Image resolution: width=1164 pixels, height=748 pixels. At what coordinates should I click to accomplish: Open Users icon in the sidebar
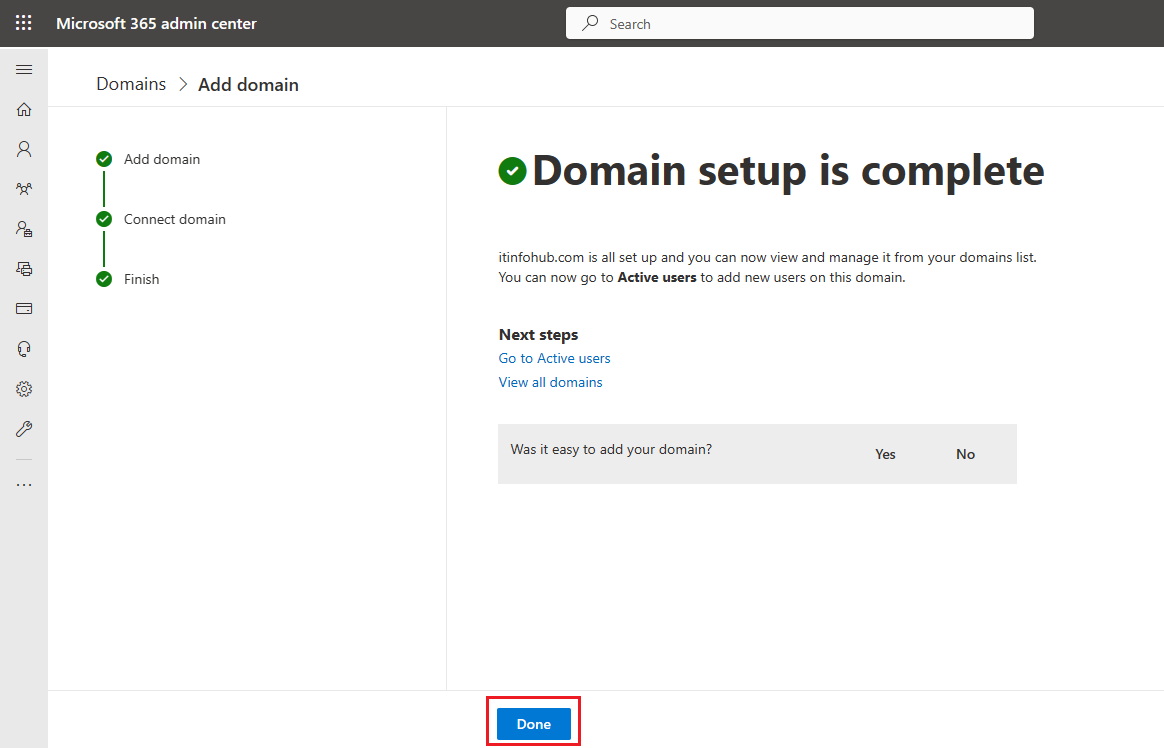[x=24, y=149]
